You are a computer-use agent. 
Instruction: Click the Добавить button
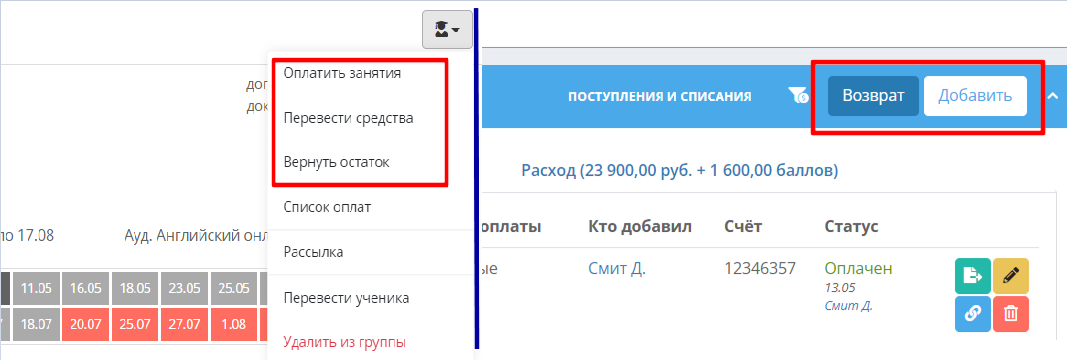975,96
